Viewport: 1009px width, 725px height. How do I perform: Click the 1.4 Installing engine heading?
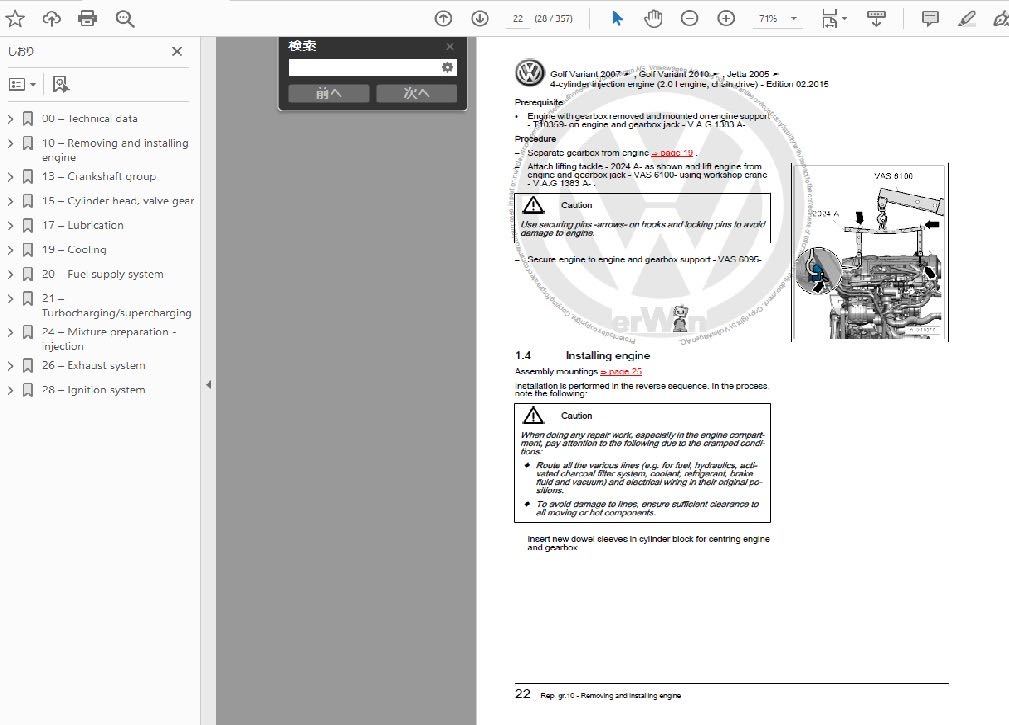pyautogui.click(x=582, y=355)
